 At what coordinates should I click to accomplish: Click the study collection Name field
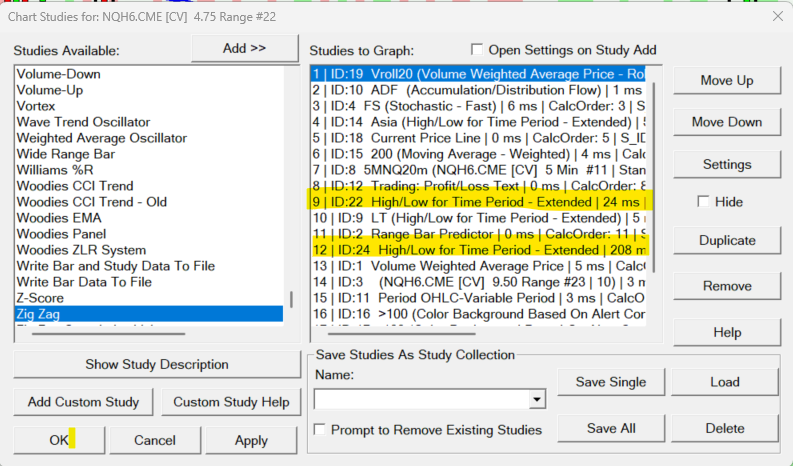tap(422, 400)
